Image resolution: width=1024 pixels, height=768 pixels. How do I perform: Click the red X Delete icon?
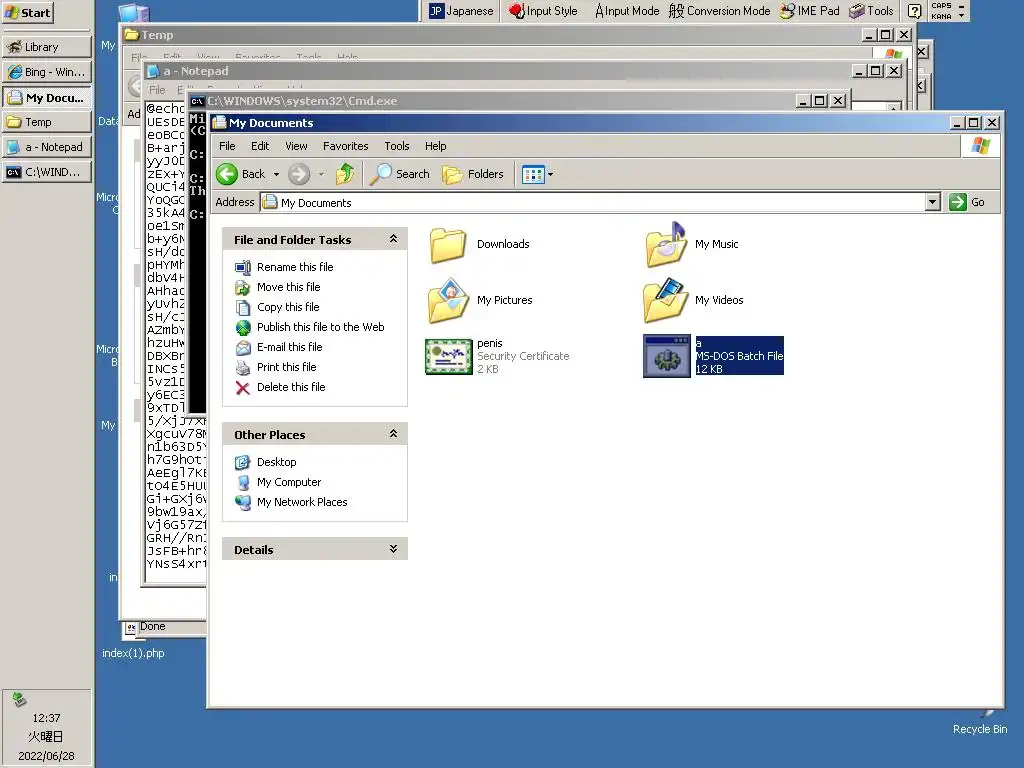point(242,388)
